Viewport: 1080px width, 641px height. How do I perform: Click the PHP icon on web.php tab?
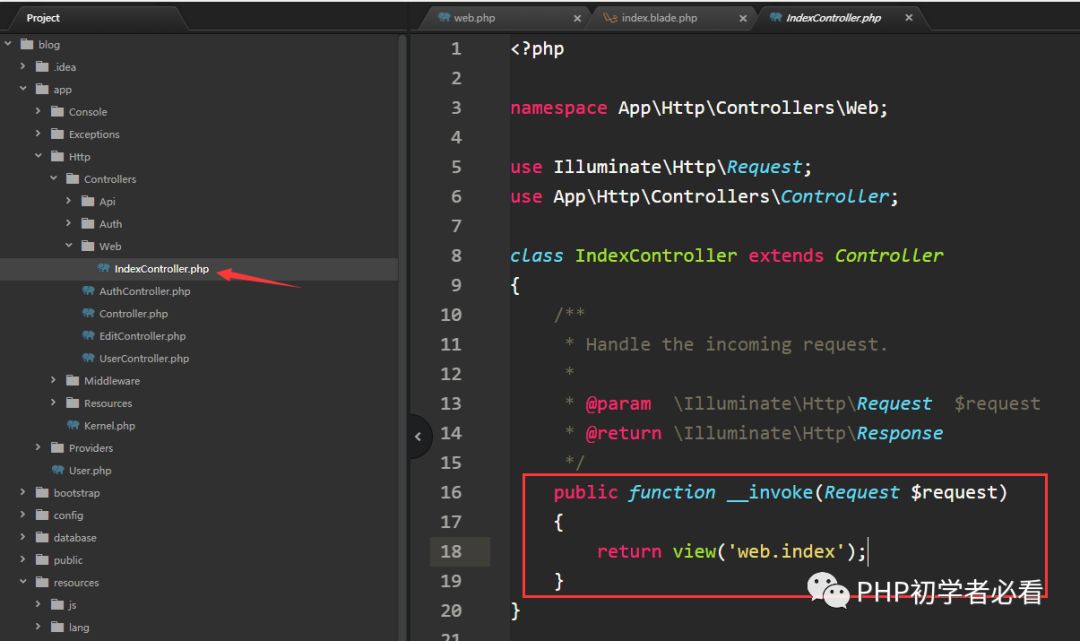pos(444,17)
